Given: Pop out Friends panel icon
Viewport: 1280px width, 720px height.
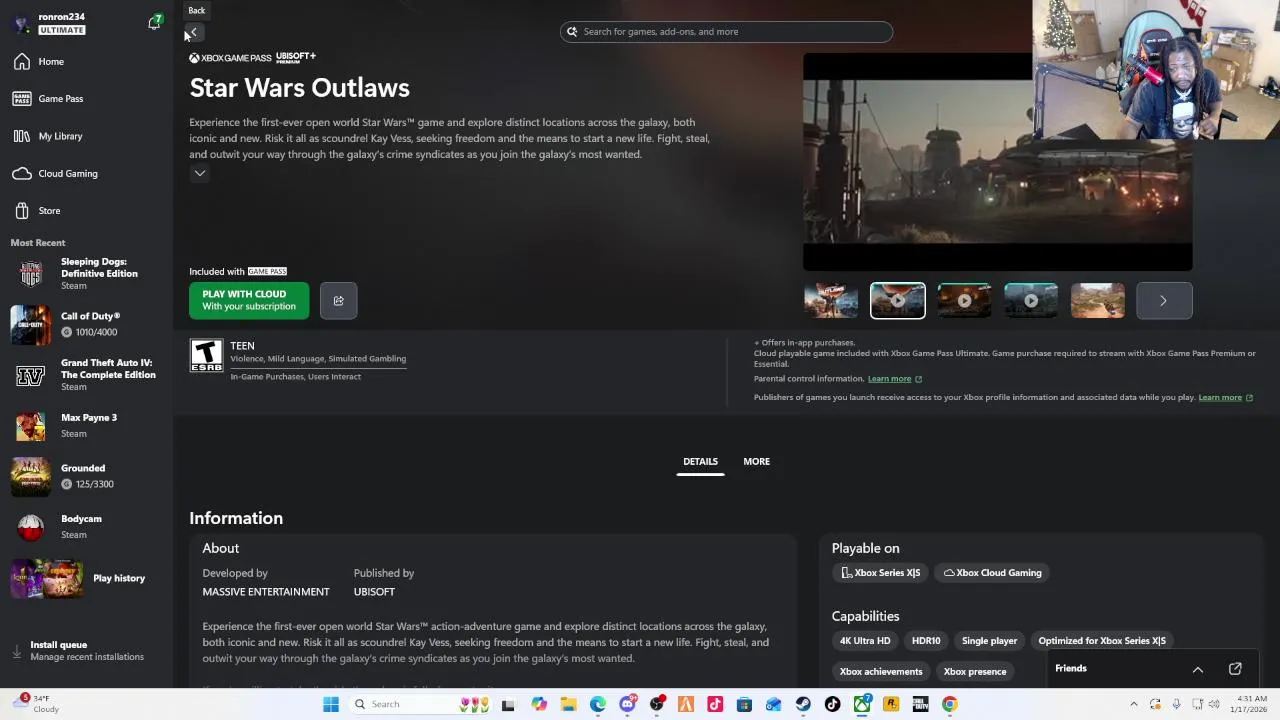Looking at the screenshot, I should click(x=1235, y=669).
